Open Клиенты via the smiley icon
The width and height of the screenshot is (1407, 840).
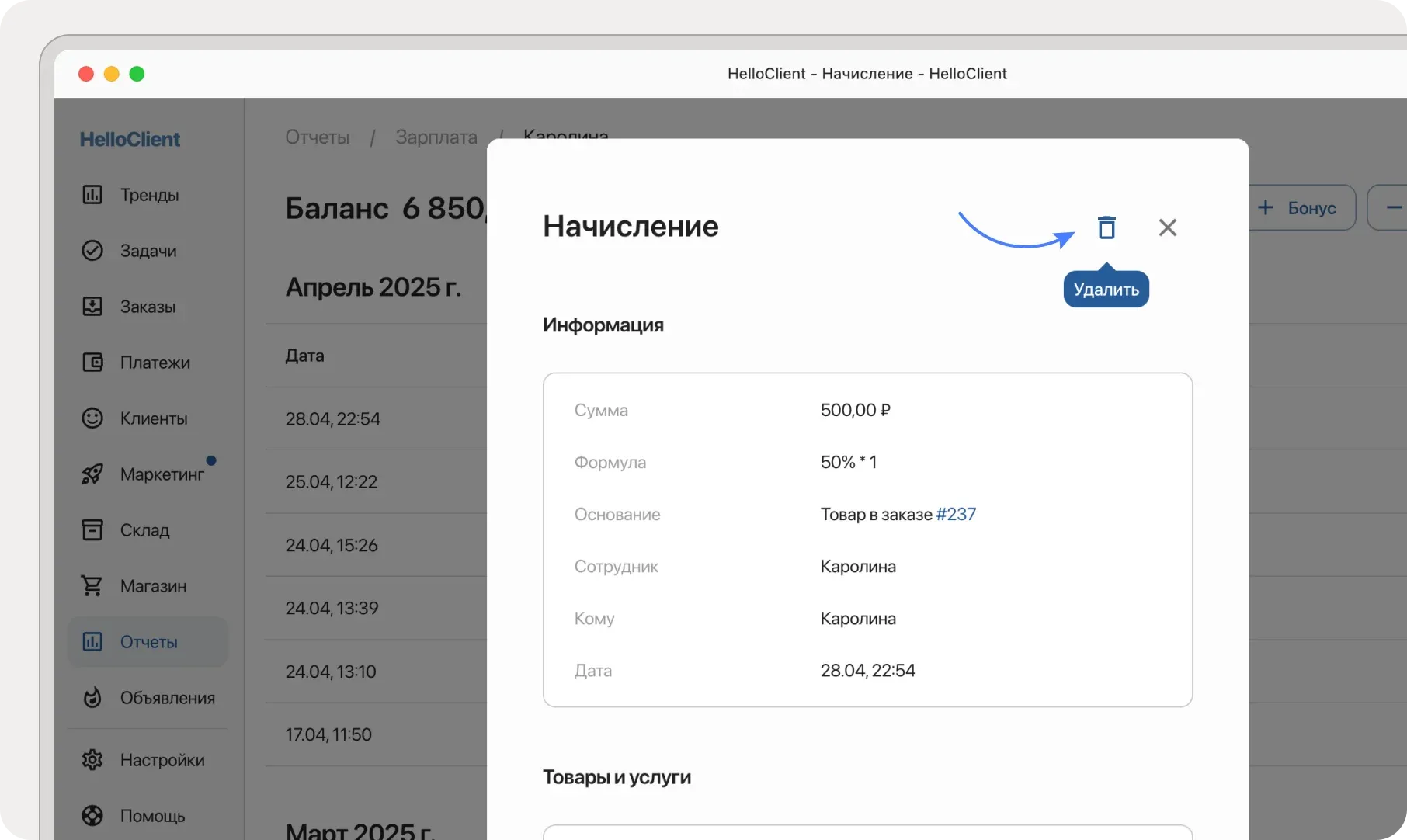pos(92,418)
